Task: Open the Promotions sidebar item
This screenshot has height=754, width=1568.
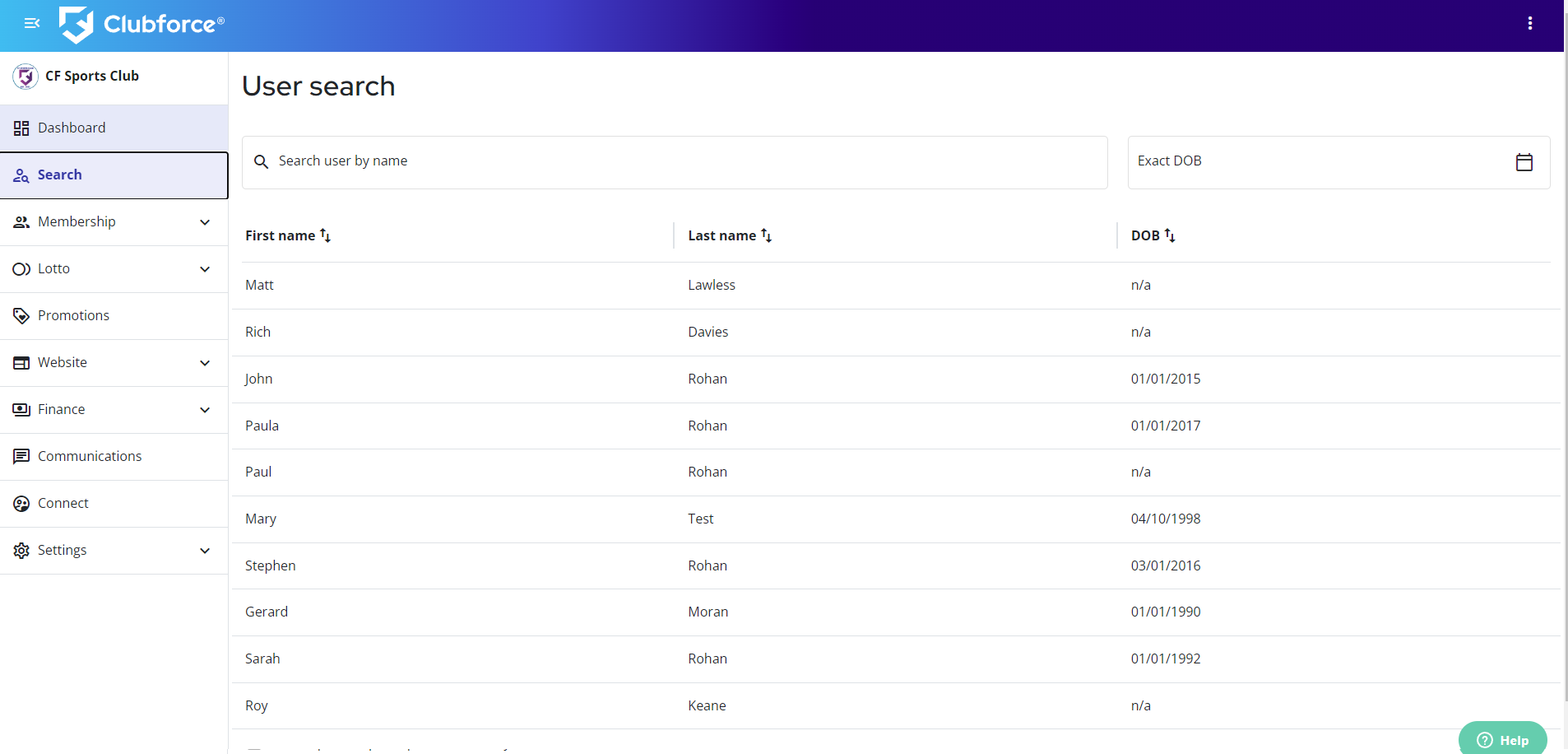Action: coord(73,316)
